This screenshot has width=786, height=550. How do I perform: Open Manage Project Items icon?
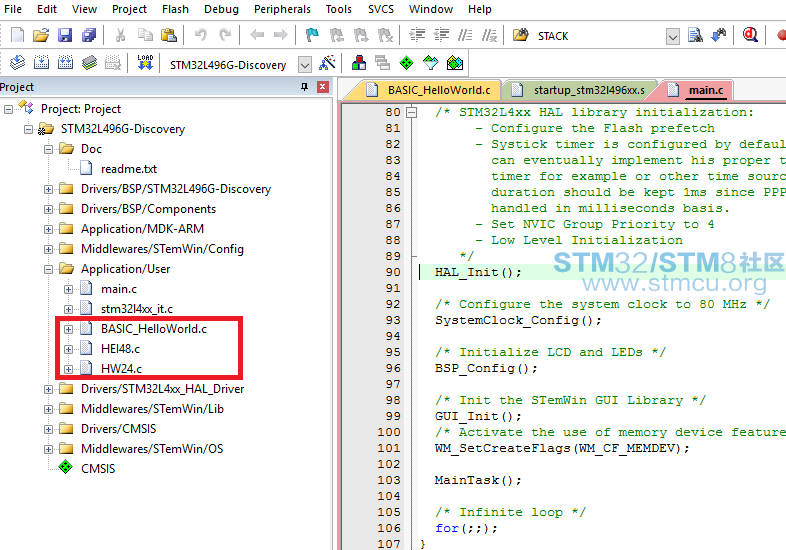359,63
